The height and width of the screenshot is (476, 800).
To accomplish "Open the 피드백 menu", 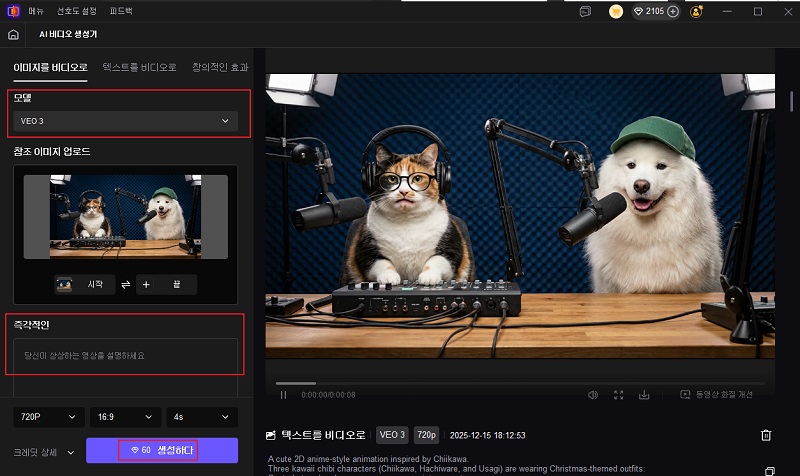I will coord(121,11).
